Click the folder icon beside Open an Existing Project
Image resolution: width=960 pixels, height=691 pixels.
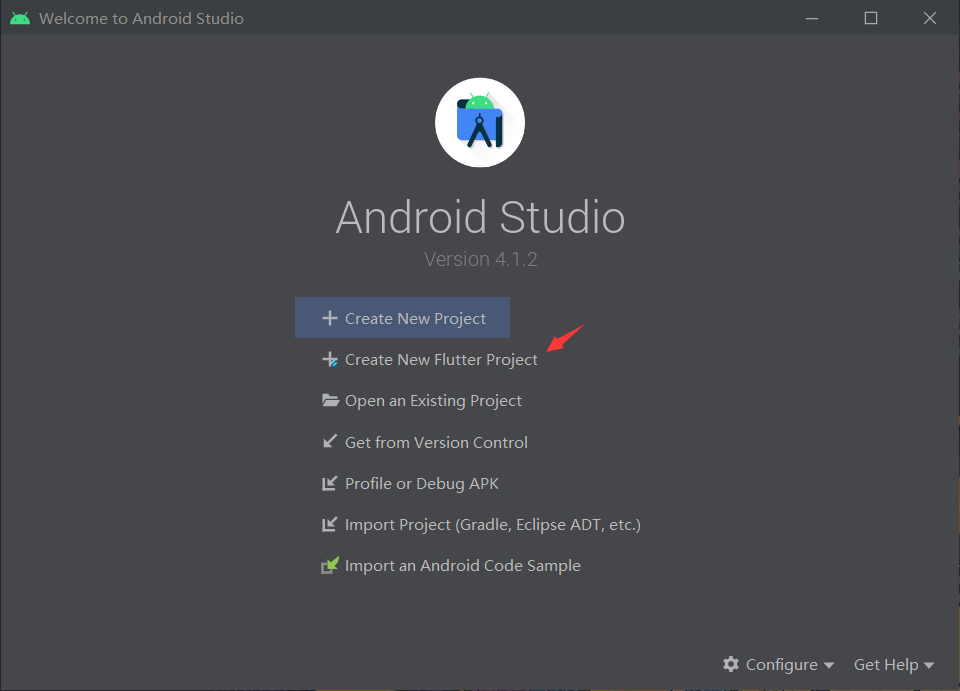330,400
